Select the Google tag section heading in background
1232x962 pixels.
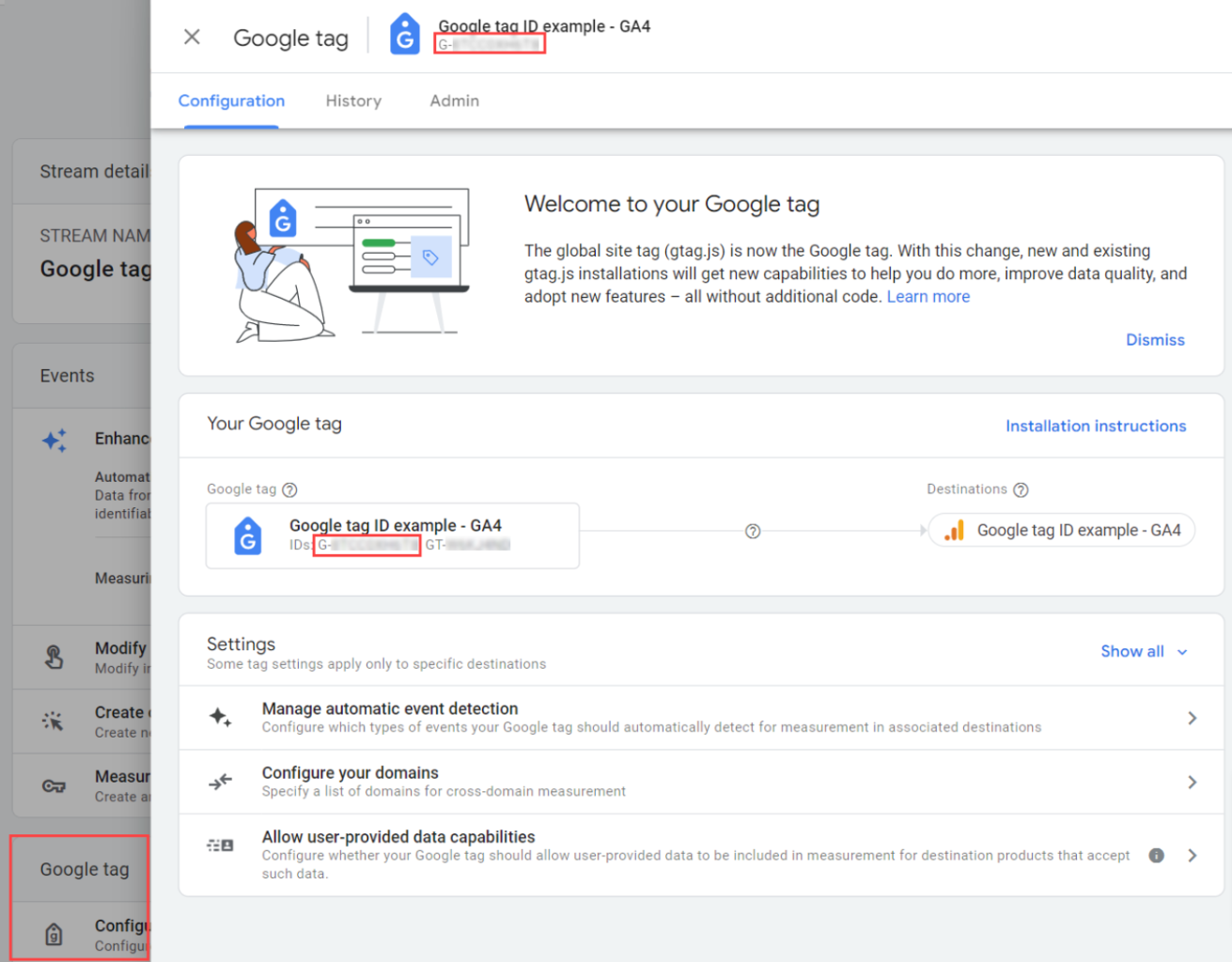click(85, 870)
